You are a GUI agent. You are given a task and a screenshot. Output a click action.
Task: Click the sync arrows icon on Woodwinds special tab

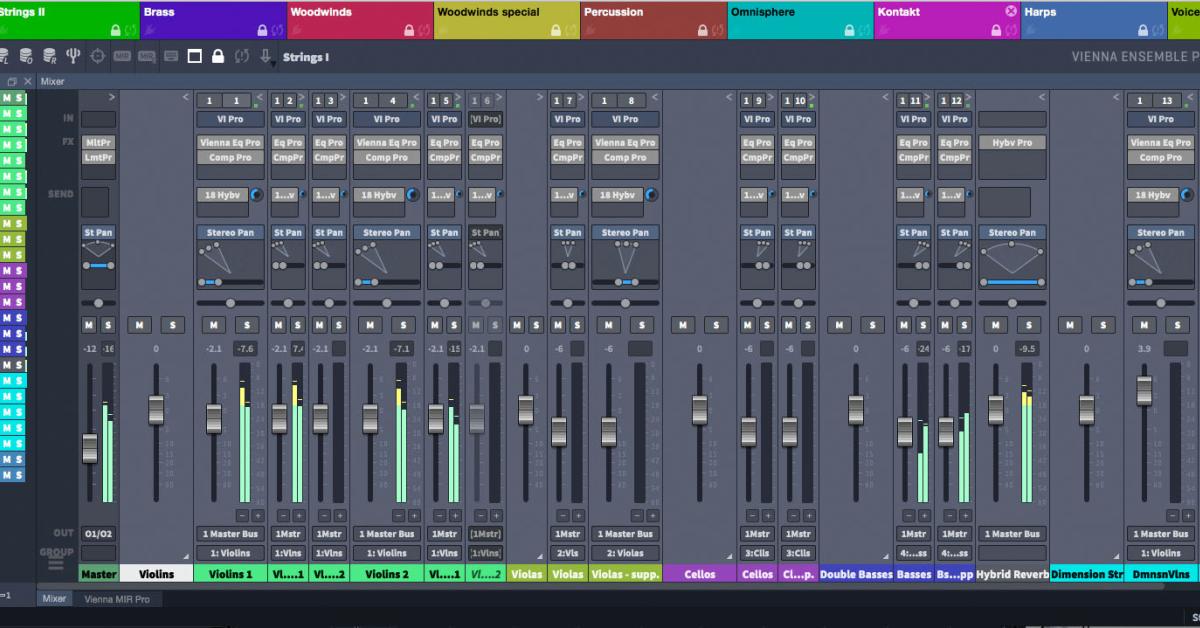tap(569, 30)
